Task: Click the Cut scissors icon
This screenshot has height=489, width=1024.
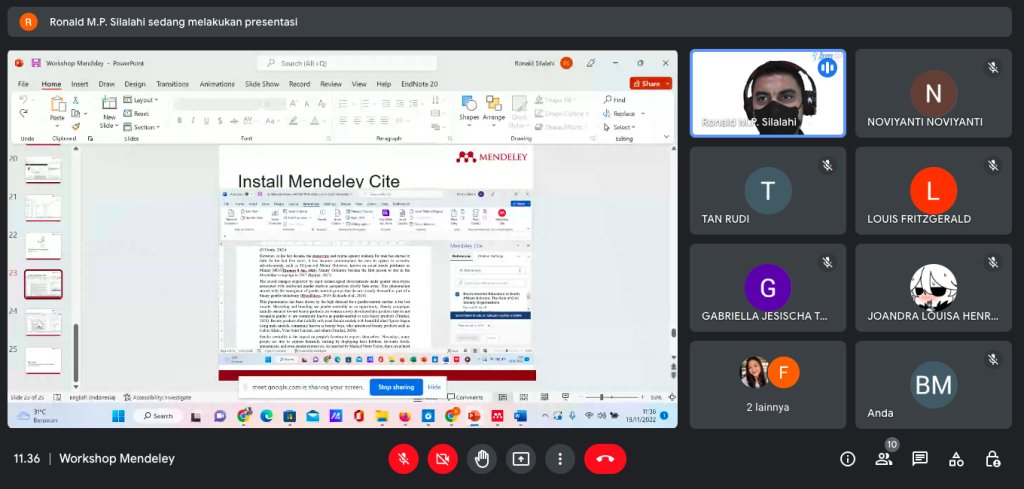Action: coord(76,100)
